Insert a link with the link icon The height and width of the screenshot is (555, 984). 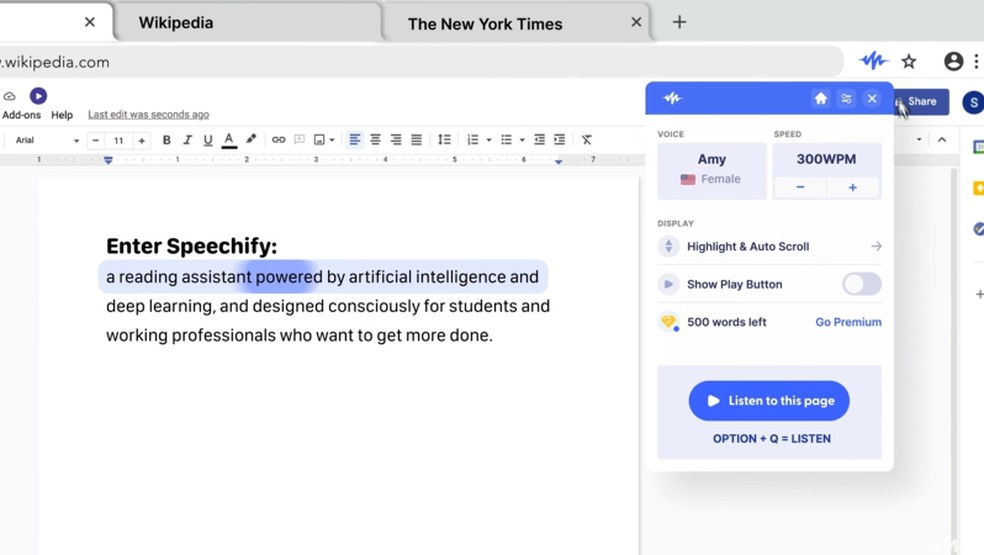point(278,140)
